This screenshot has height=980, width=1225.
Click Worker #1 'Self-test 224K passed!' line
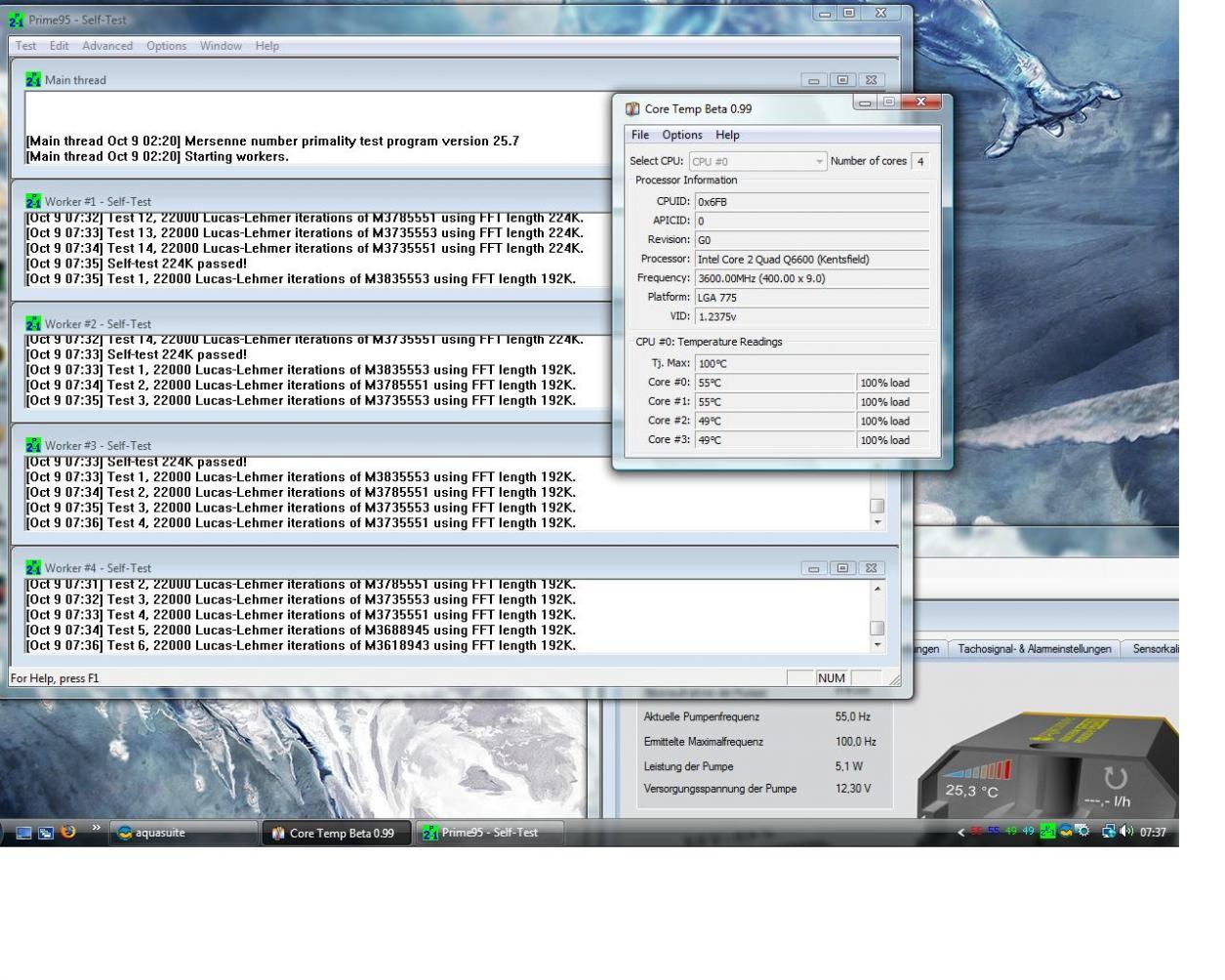point(137,264)
